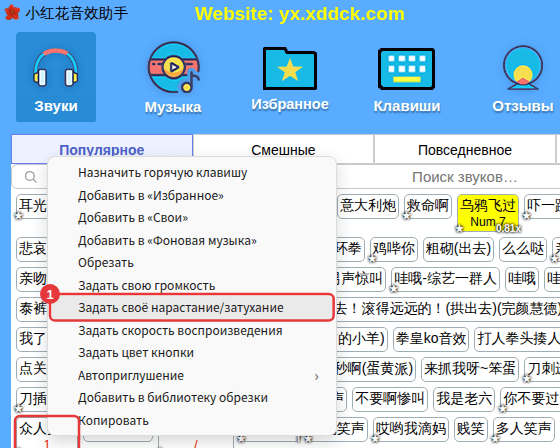Play the 打人拳头揍人 sound button
The width and height of the screenshot is (560, 448).
click(x=517, y=338)
